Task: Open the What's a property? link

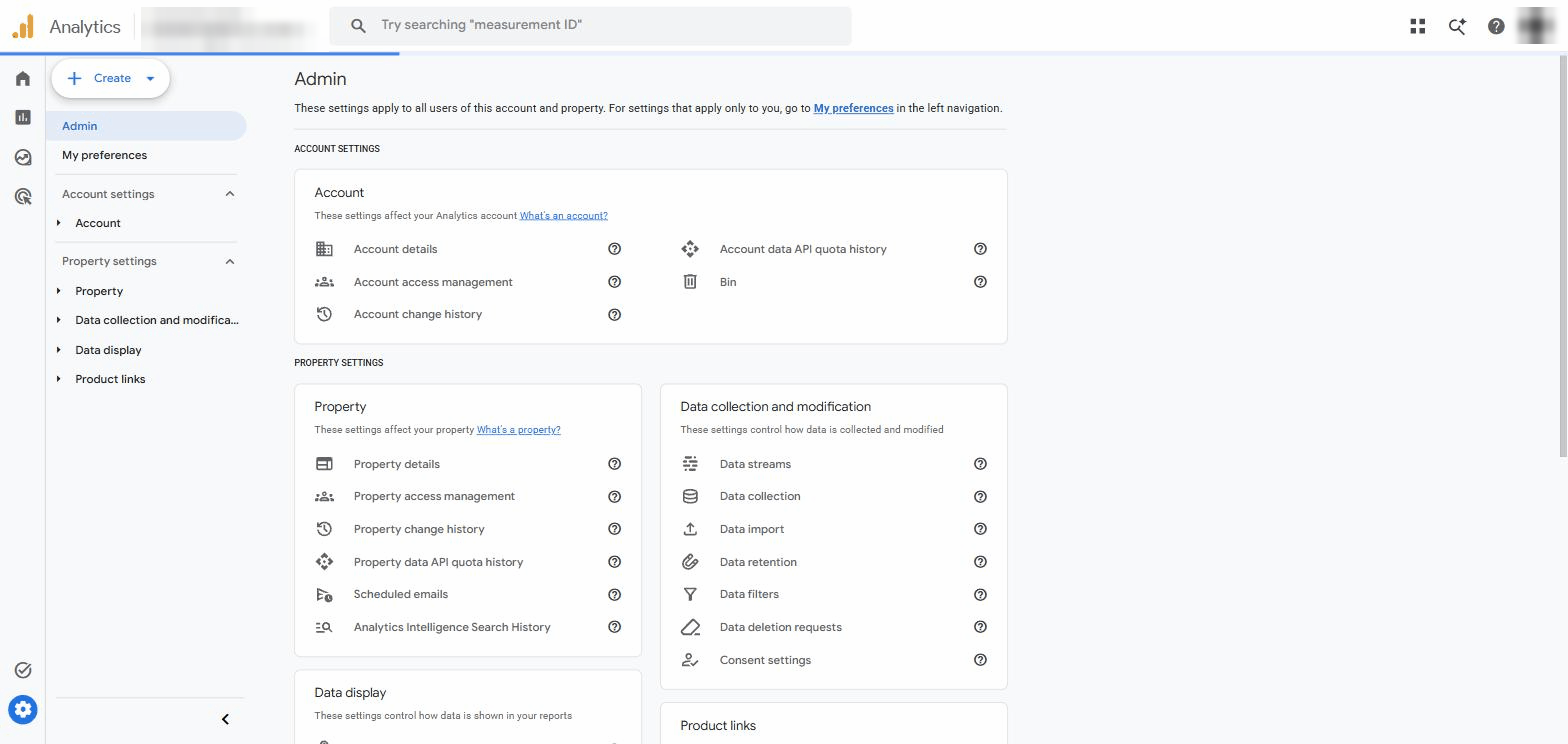Action: point(518,430)
